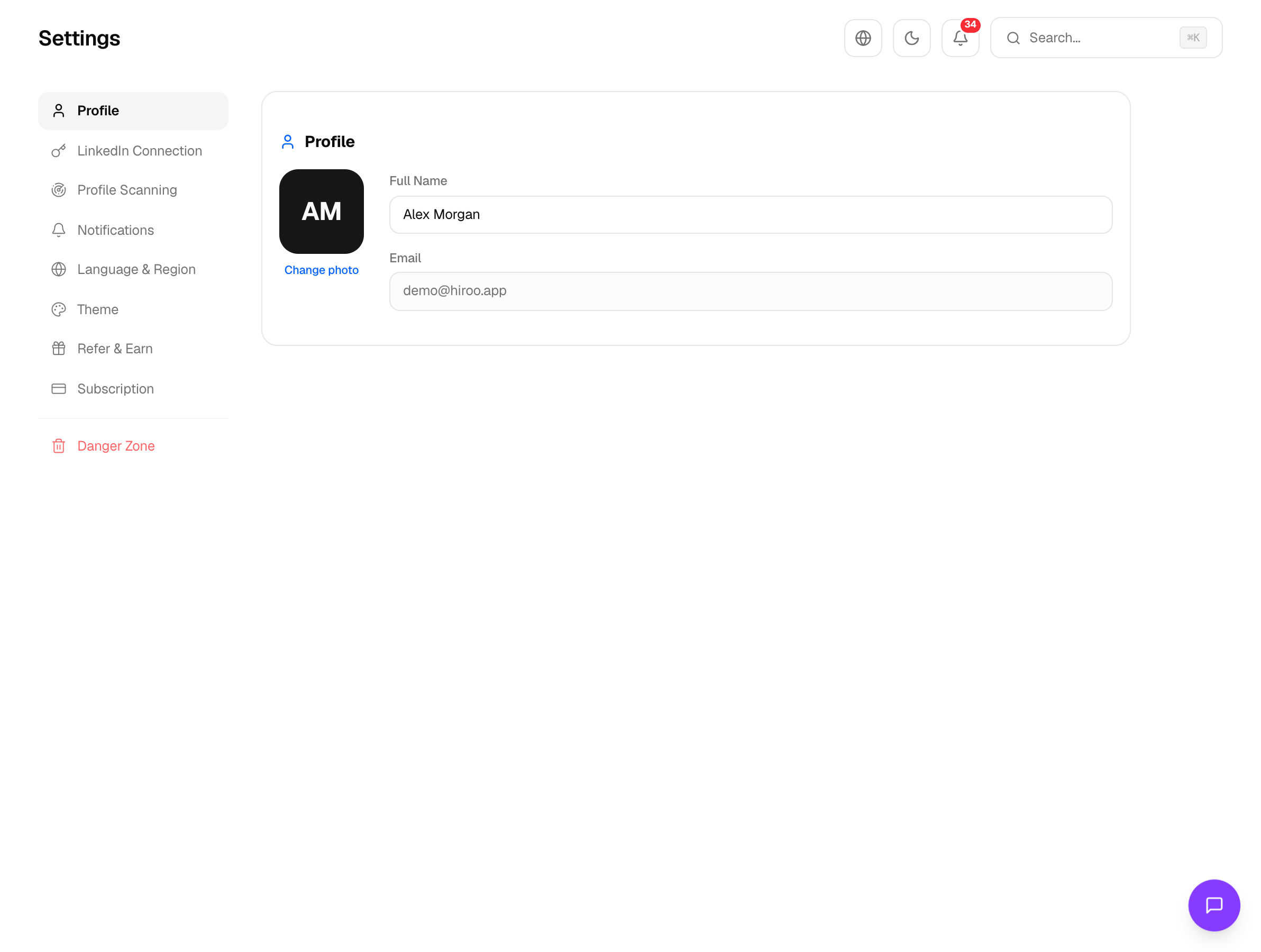Open LinkedIn Connection settings

[x=133, y=151]
